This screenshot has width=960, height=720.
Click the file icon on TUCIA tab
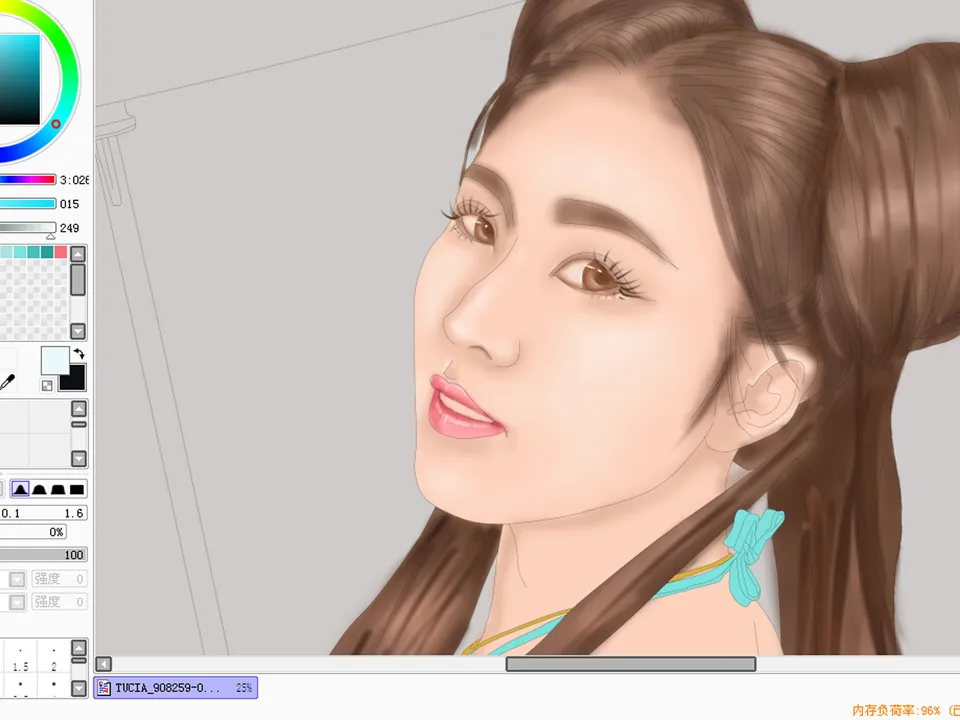pyautogui.click(x=103, y=688)
